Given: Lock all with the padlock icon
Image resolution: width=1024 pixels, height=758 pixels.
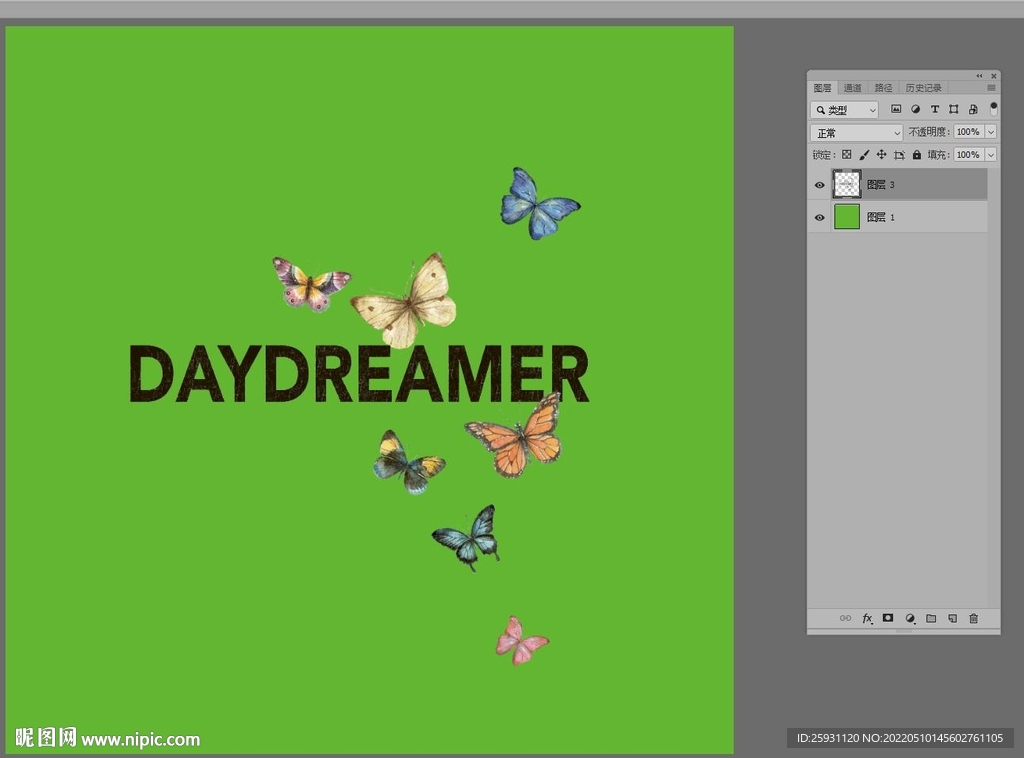Looking at the screenshot, I should [x=917, y=155].
